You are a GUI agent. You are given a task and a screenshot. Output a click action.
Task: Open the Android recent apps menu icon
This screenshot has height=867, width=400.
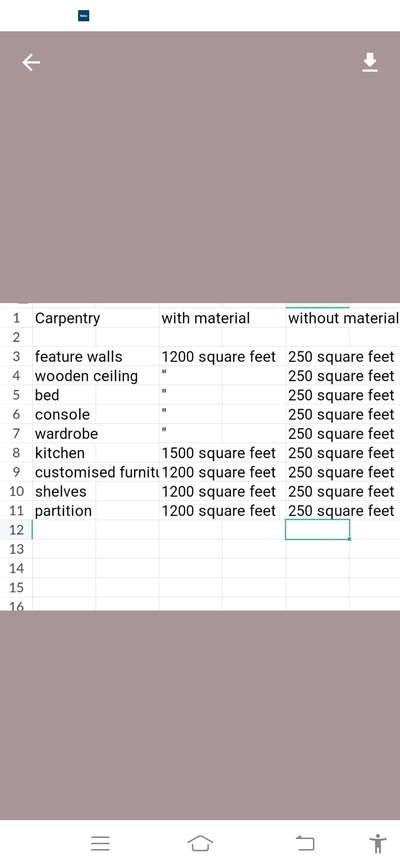point(100,843)
